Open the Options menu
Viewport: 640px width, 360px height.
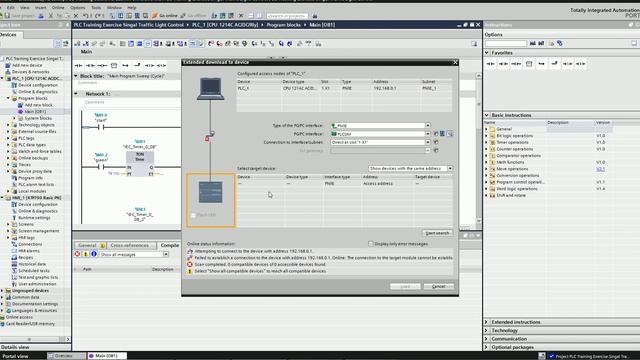tap(78, 7)
